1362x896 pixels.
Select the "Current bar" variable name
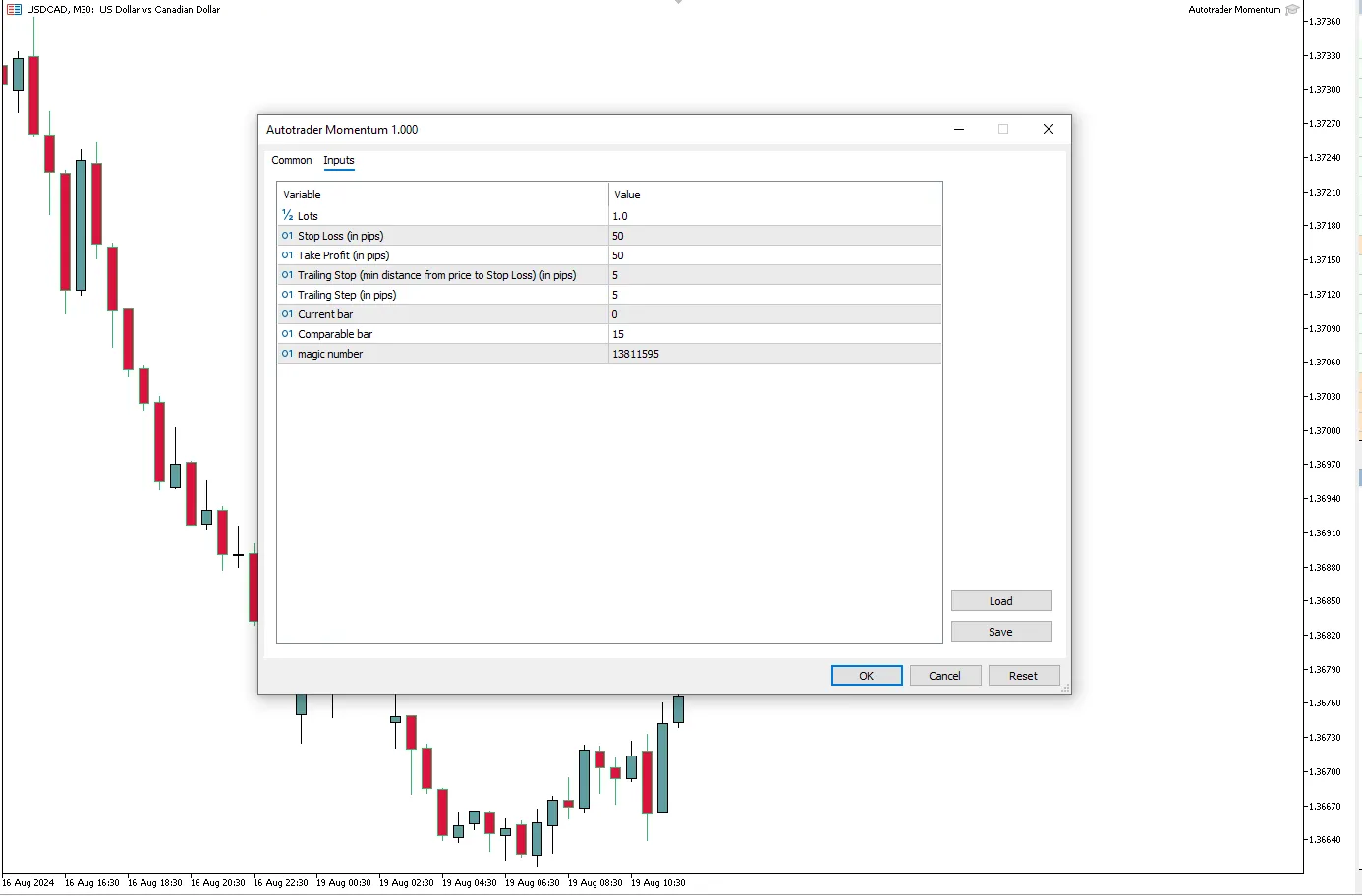point(325,314)
